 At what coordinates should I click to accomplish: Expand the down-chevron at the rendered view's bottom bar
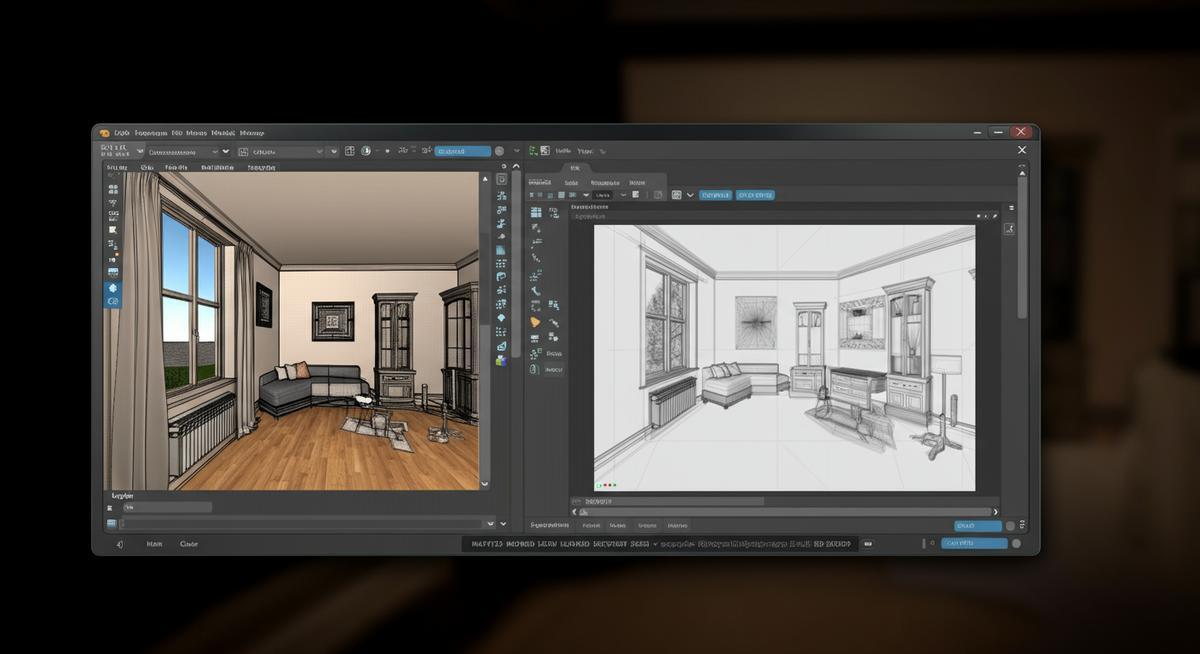tap(489, 523)
